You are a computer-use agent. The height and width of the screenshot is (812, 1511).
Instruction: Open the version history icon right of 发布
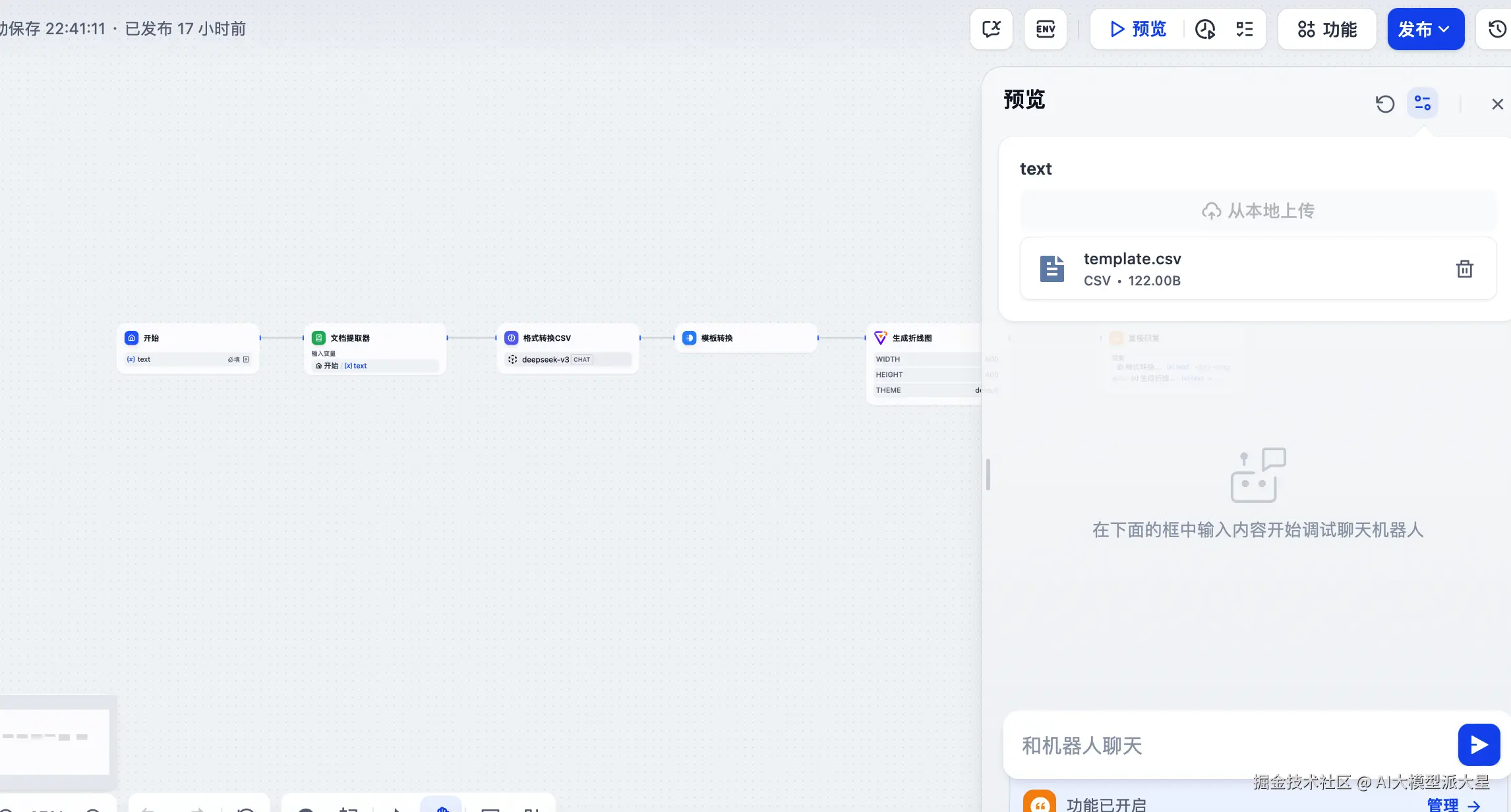(x=1496, y=29)
